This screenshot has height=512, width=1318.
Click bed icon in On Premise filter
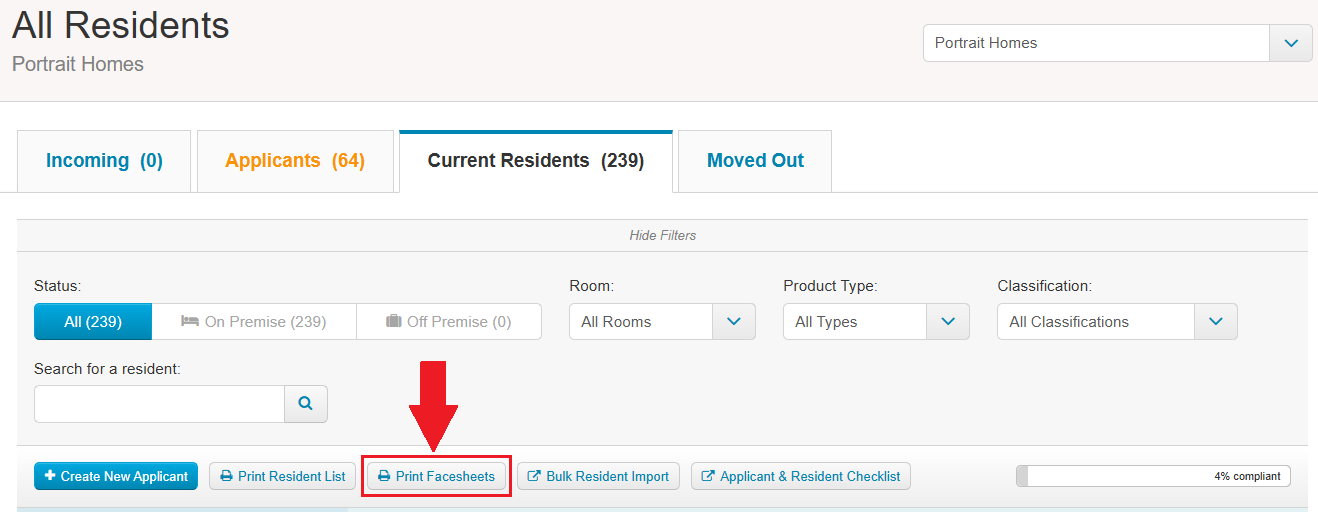pyautogui.click(x=189, y=322)
